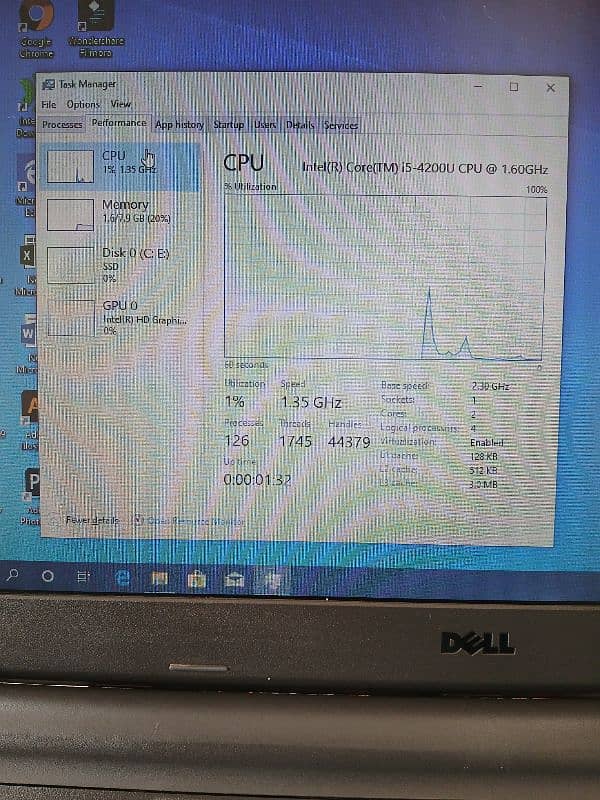Viewport: 600px width, 800px height.
Task: Click the CPU utilization graph
Action: [x=385, y=278]
